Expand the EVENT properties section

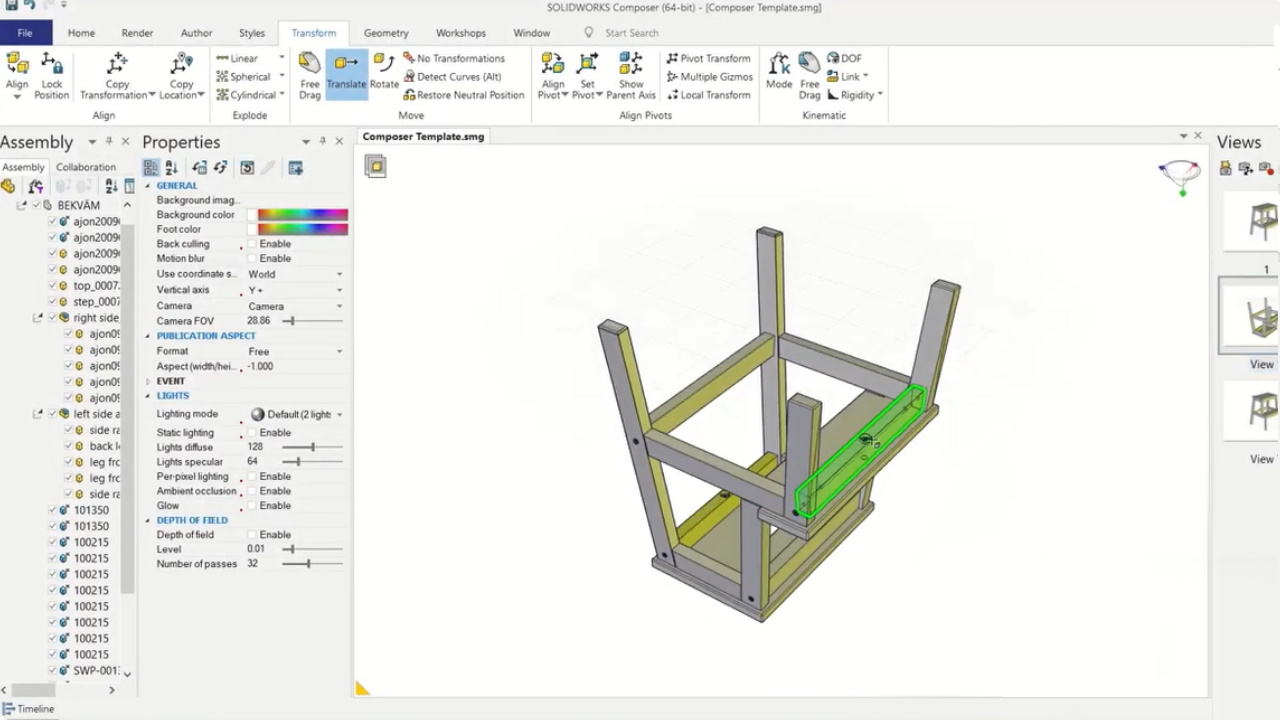click(149, 381)
